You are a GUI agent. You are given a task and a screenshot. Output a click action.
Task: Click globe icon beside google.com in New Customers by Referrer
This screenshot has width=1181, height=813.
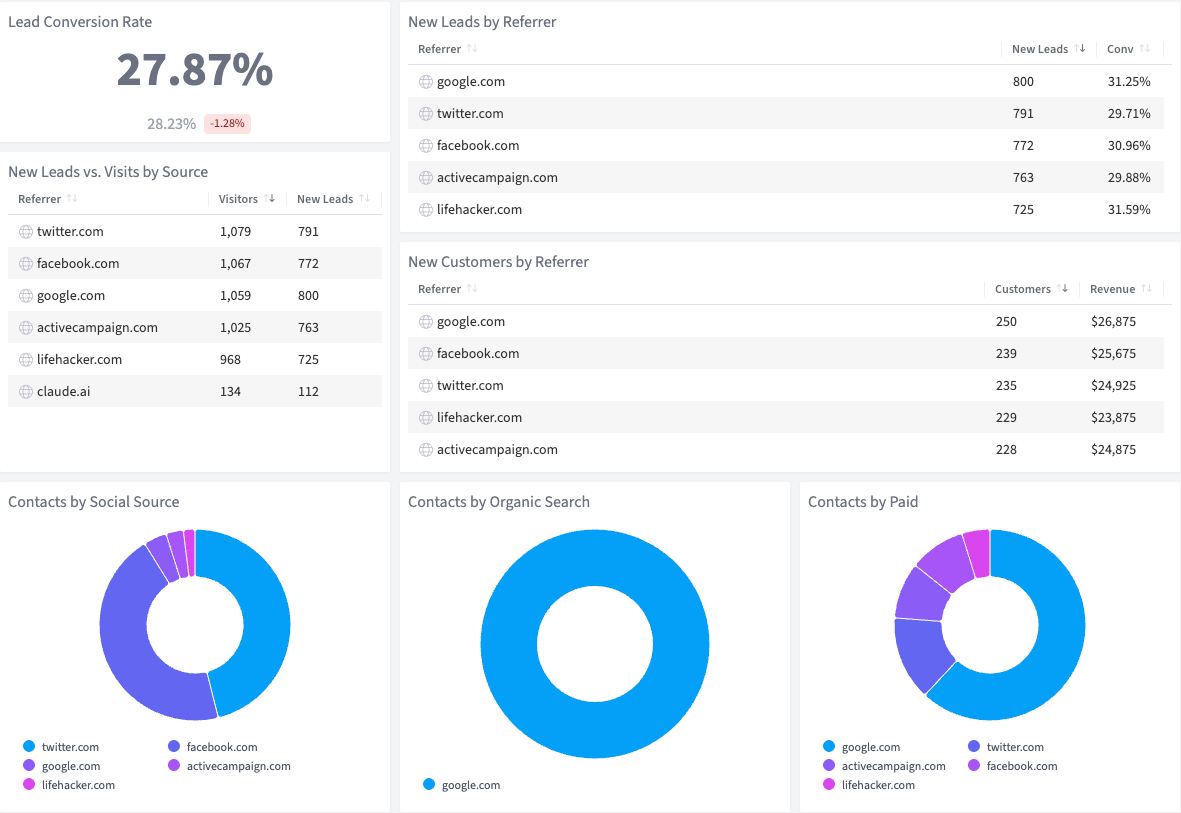(x=426, y=322)
